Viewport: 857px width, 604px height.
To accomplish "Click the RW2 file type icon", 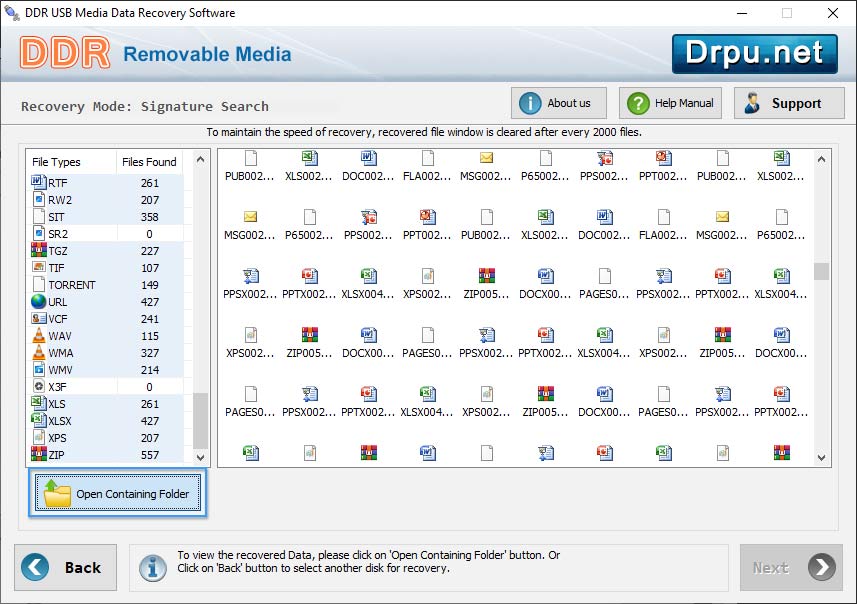I will tap(39, 200).
